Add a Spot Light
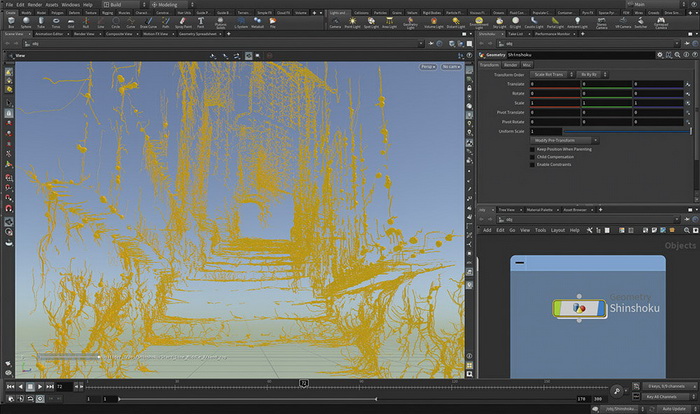This screenshot has height=414, width=700. [371, 23]
